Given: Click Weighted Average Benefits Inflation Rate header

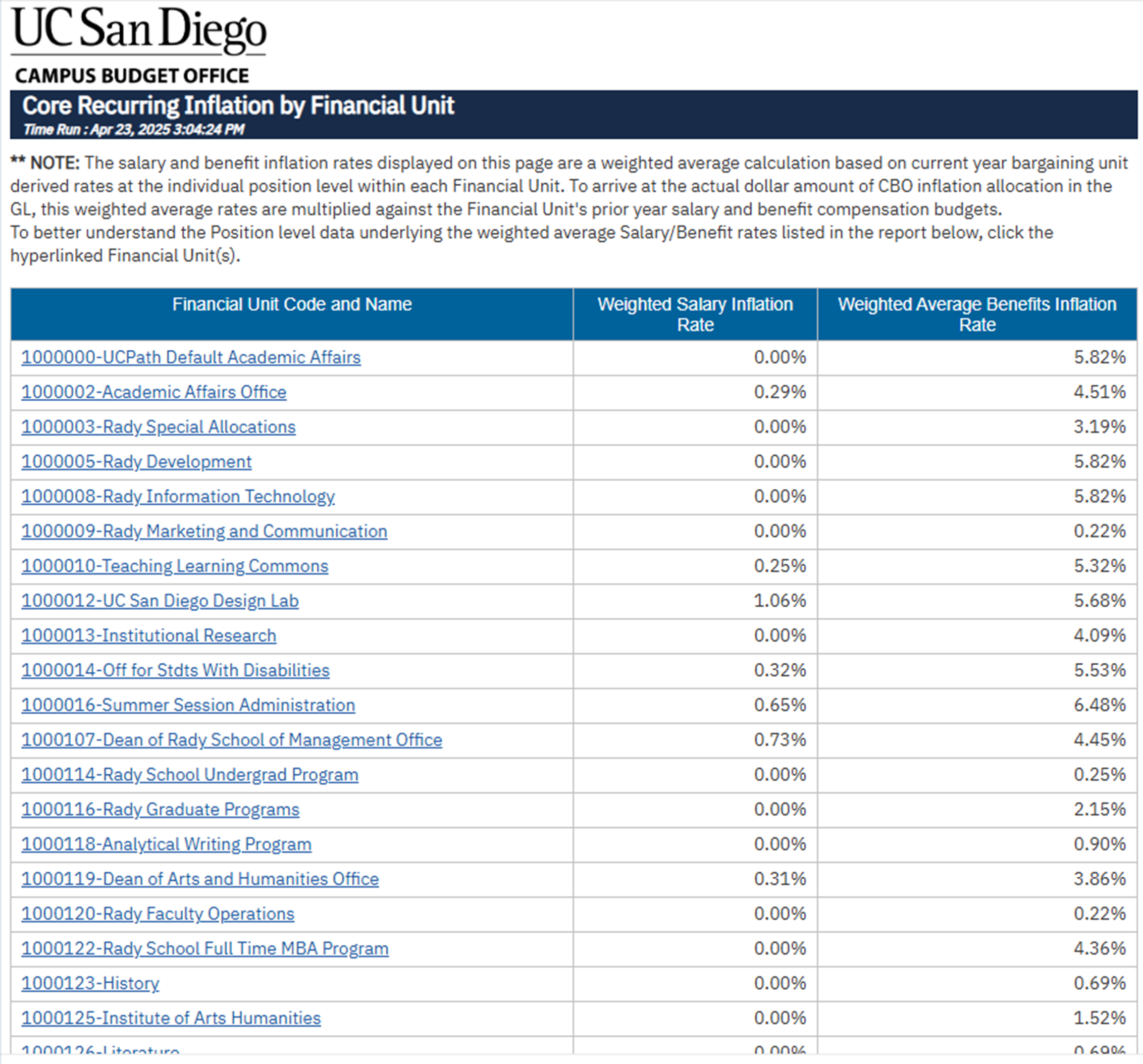Looking at the screenshot, I should [977, 314].
